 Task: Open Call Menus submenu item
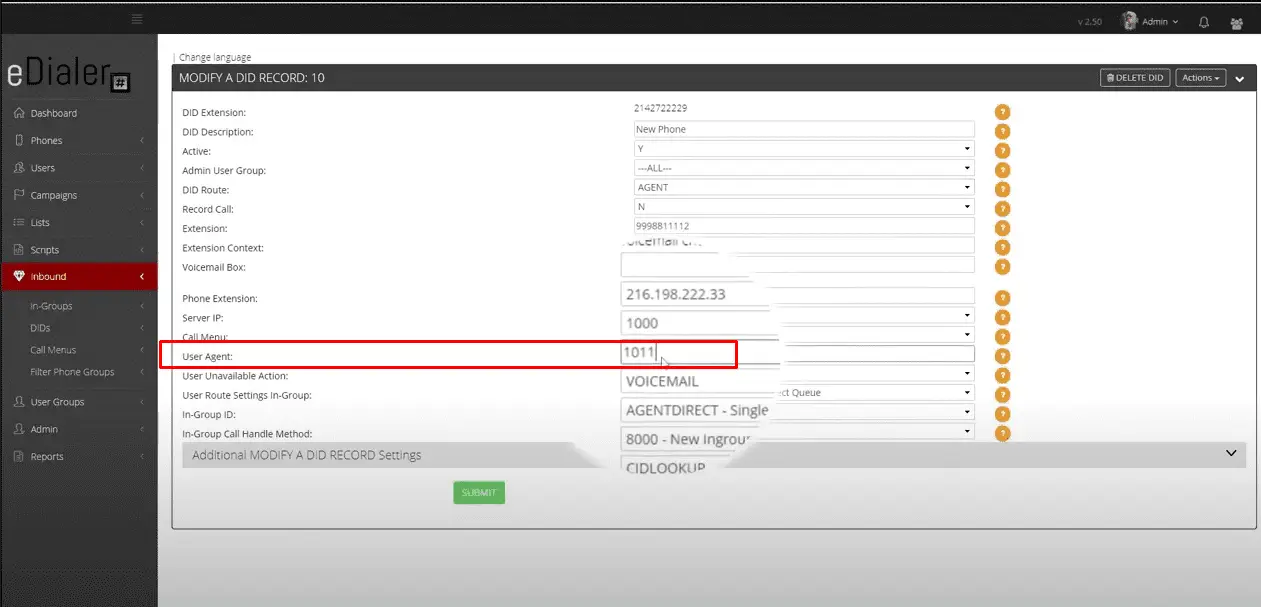click(x=53, y=350)
